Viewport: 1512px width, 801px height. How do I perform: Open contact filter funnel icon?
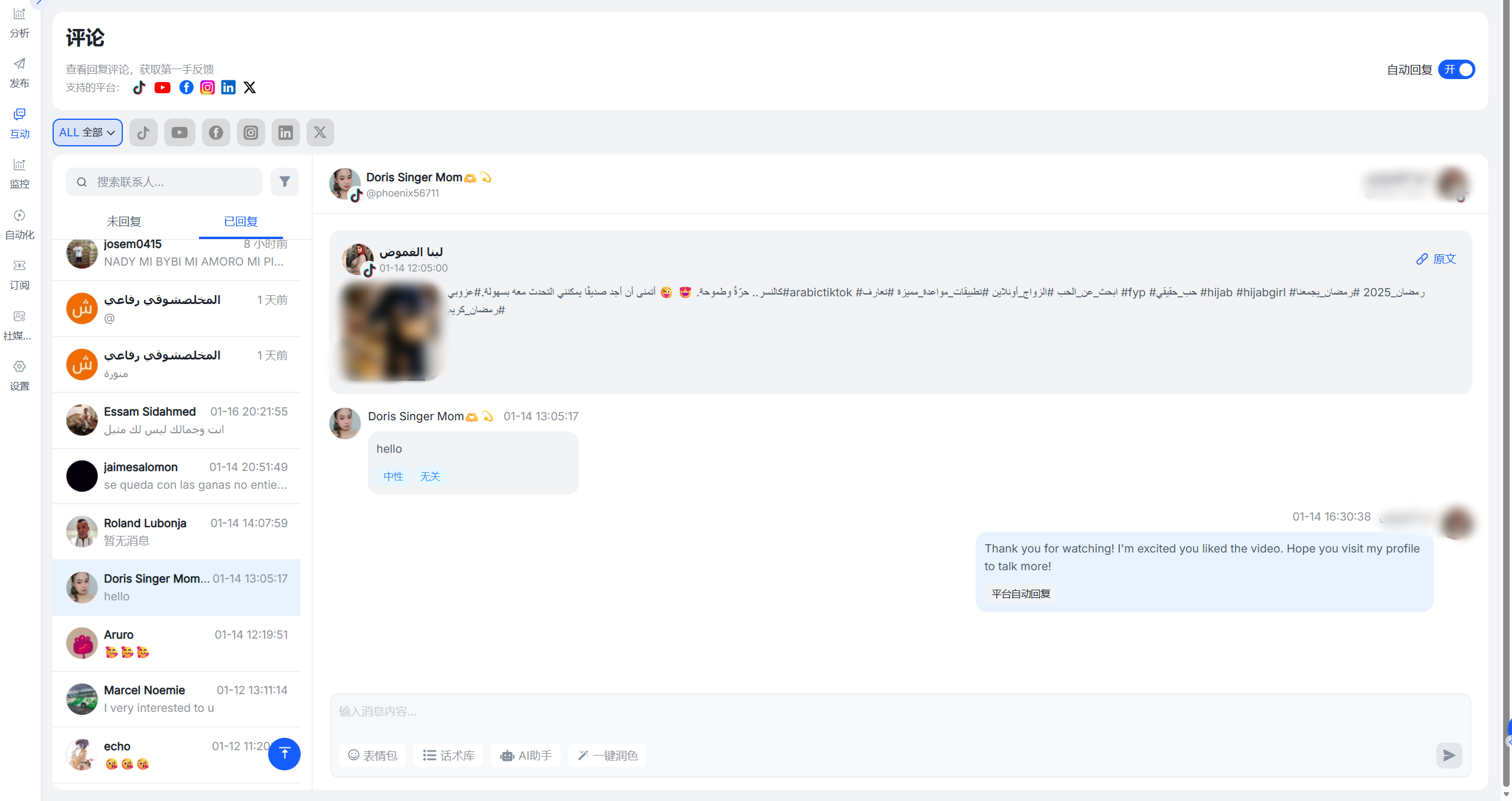coord(285,182)
